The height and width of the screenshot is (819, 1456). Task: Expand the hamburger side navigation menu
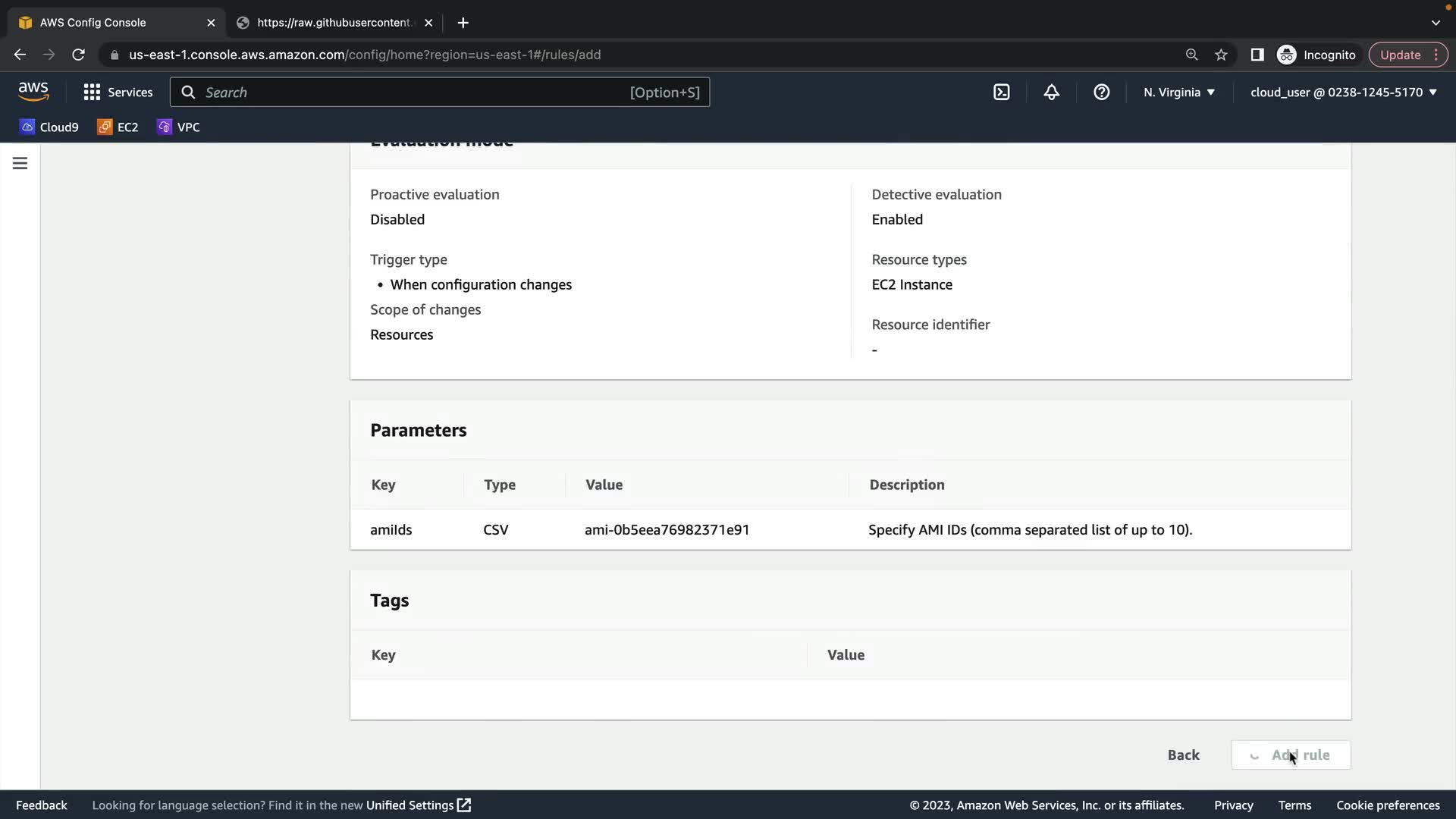(20, 163)
